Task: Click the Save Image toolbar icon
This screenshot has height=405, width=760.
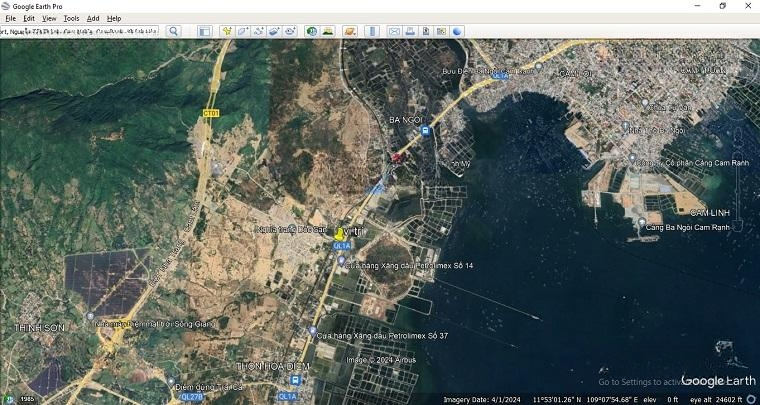Action: tap(426, 31)
